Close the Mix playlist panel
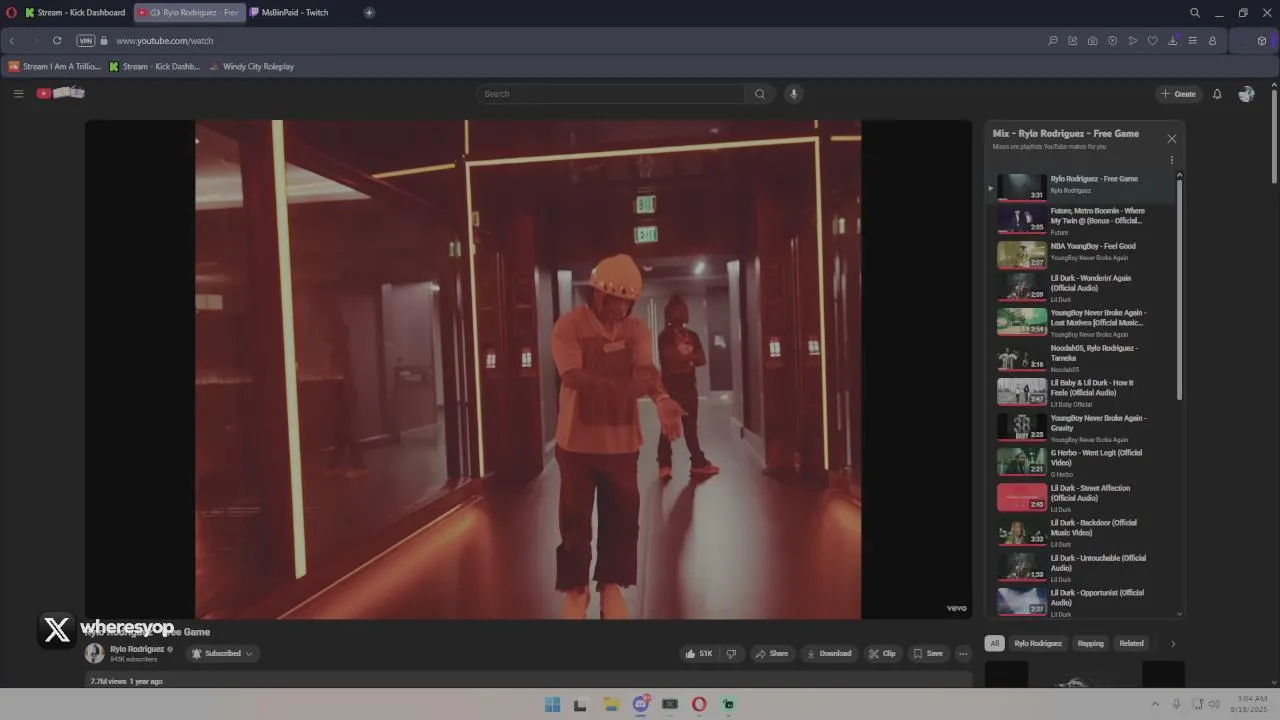The width and height of the screenshot is (1280, 720). point(1172,139)
